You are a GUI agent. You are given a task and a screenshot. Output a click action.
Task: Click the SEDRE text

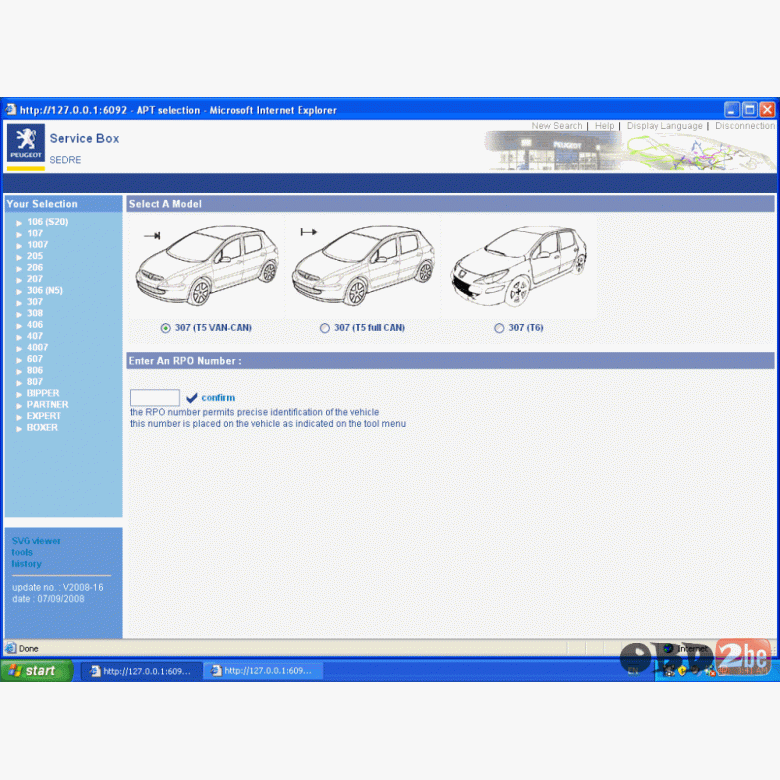click(x=65, y=160)
